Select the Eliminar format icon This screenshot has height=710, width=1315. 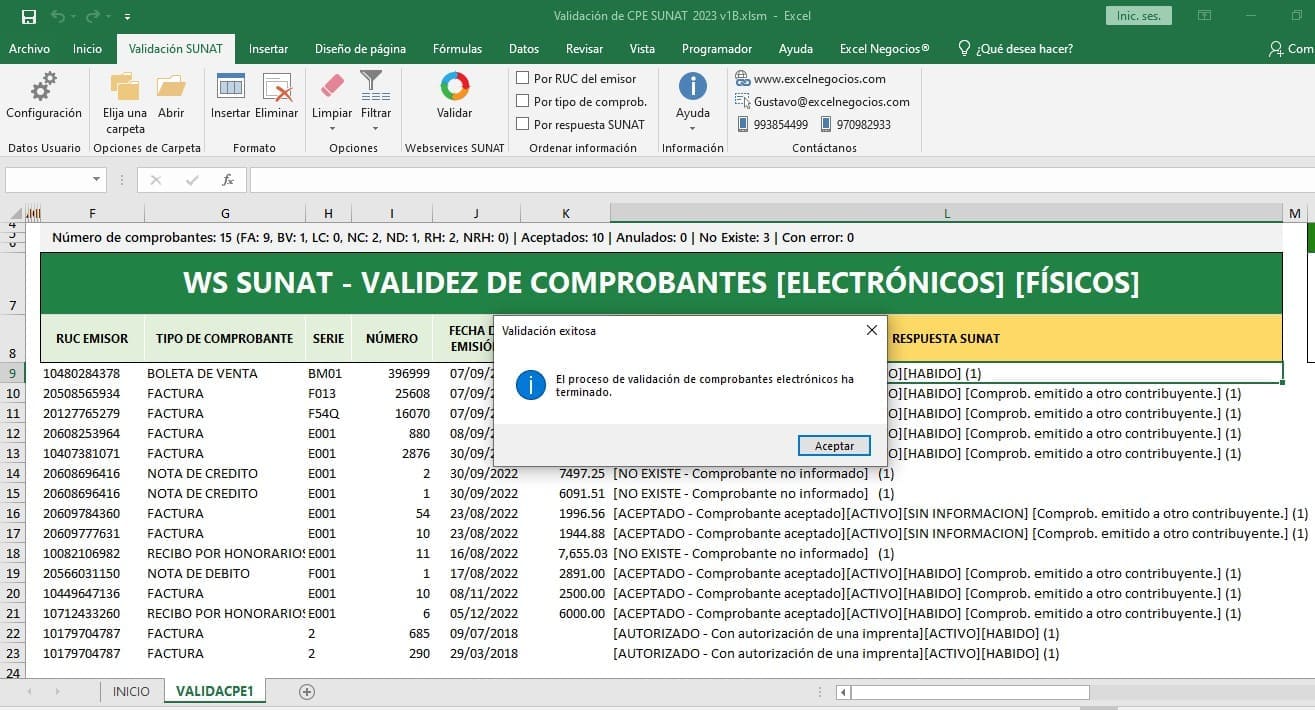[276, 98]
